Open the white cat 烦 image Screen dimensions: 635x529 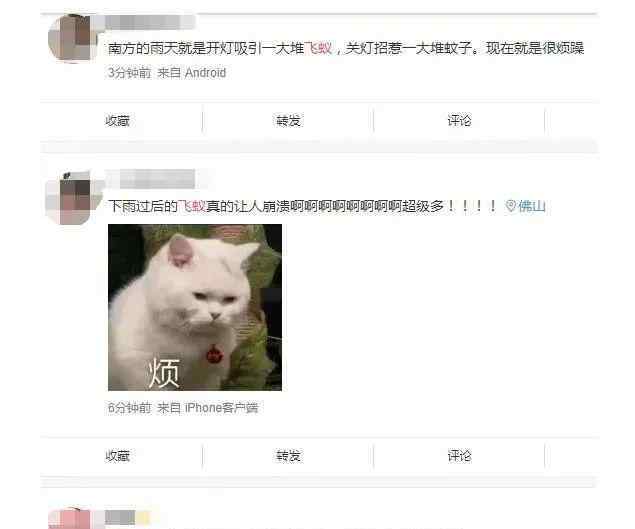click(195, 307)
